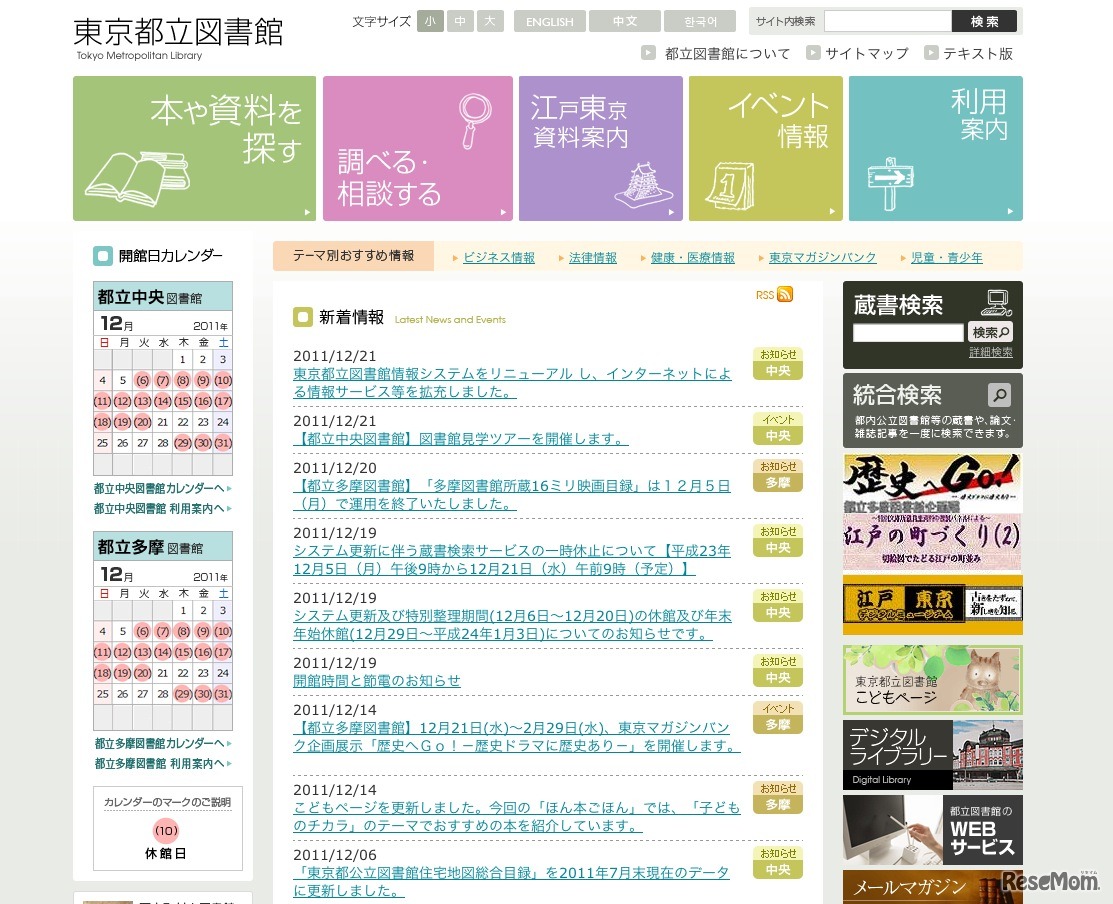Set text size to 大
Image resolution: width=1113 pixels, height=904 pixels.
coord(490,21)
